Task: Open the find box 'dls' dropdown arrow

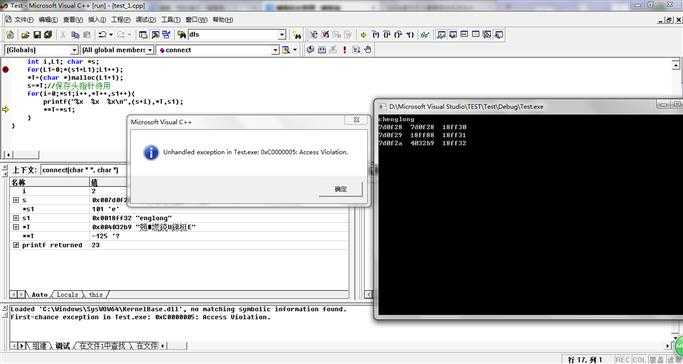Action: point(282,35)
